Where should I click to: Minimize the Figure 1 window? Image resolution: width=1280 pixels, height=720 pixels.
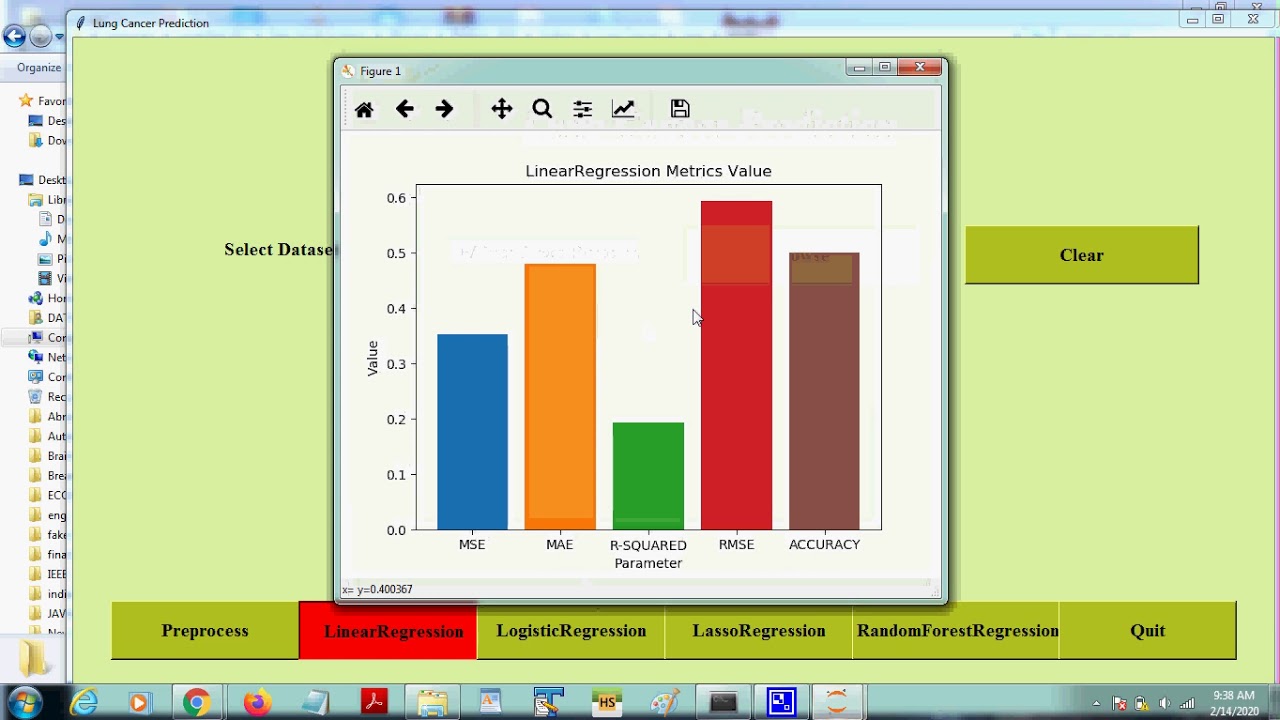tap(859, 67)
